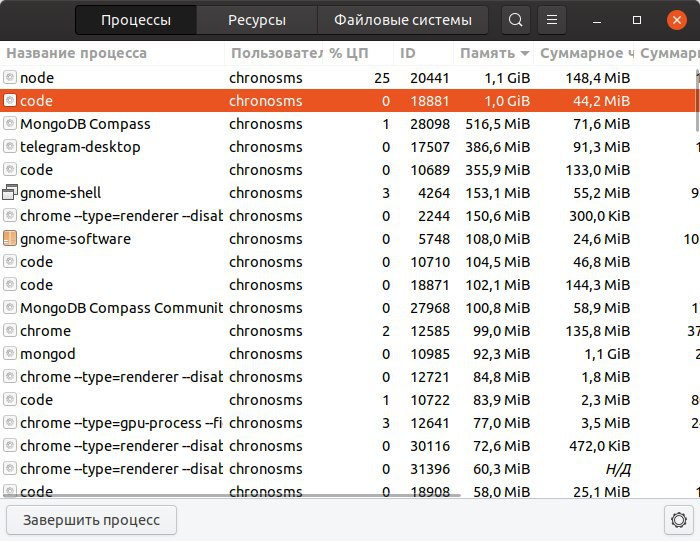Image resolution: width=700 pixels, height=541 pixels.
Task: Click ID value 18871
Action: click(430, 285)
